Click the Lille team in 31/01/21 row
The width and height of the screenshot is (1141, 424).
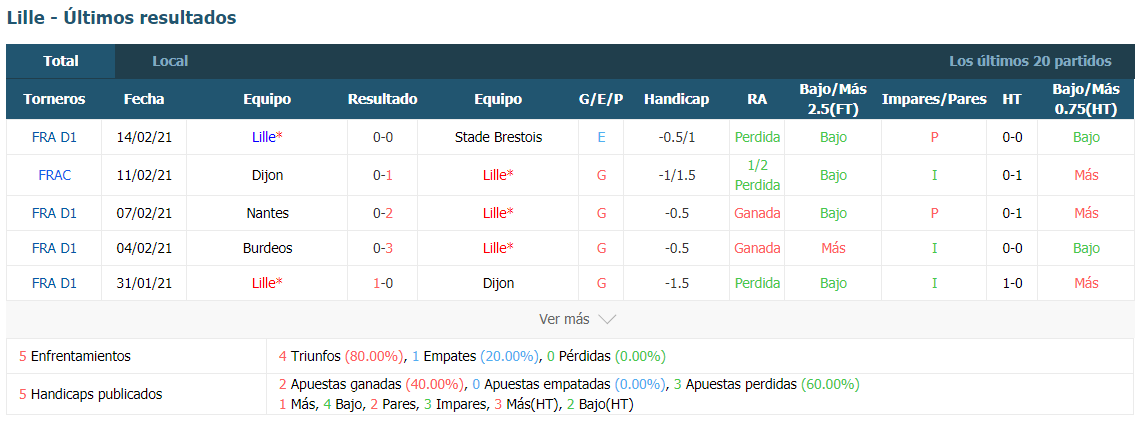(266, 283)
